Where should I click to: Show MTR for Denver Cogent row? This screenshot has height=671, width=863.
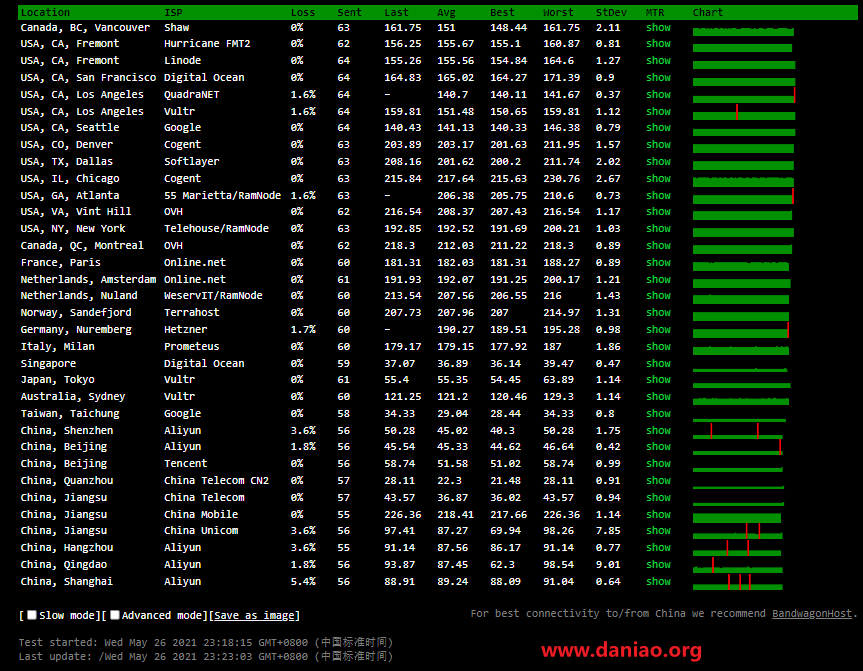pyautogui.click(x=658, y=145)
